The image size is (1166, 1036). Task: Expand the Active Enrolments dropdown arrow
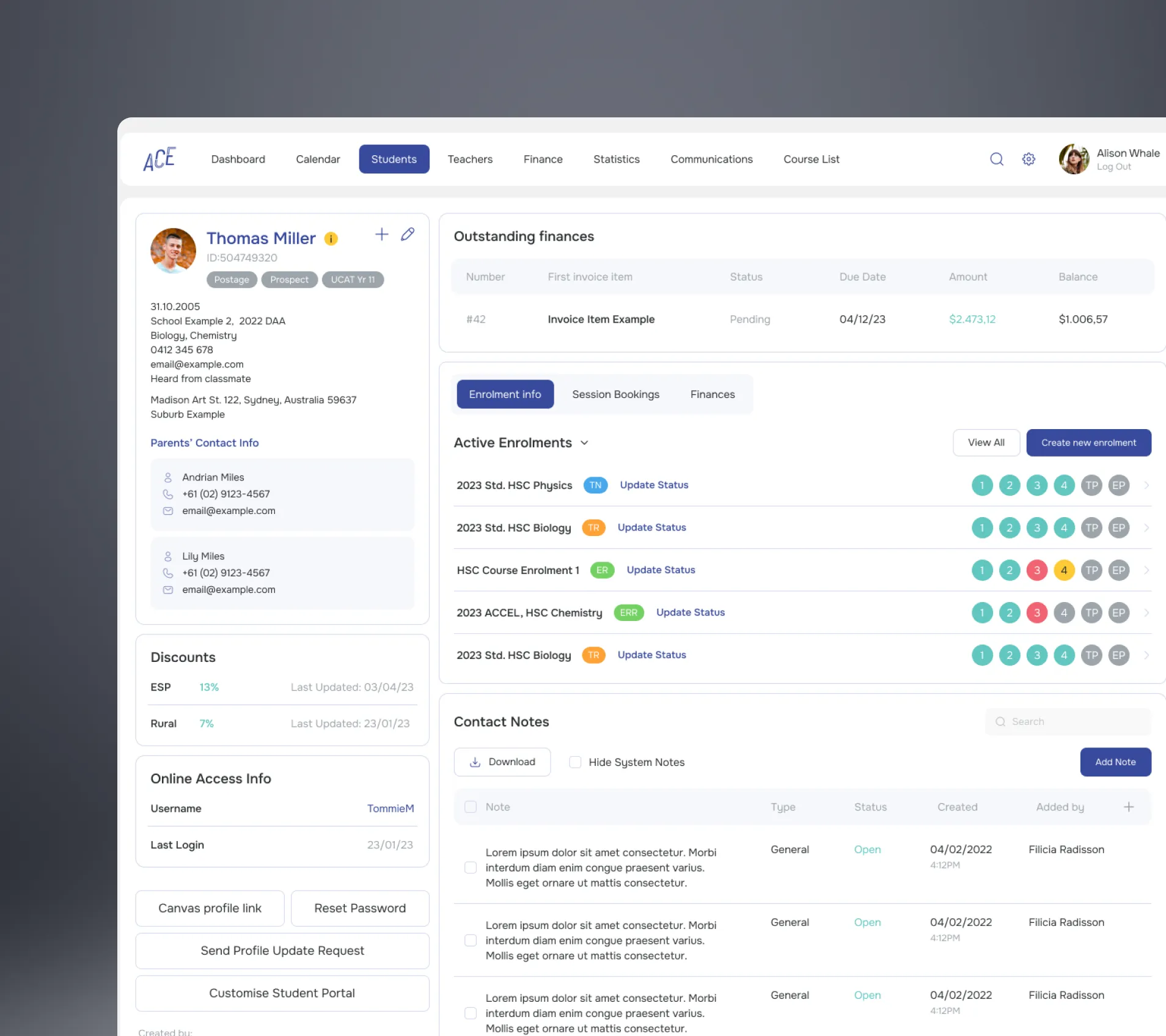(x=584, y=443)
